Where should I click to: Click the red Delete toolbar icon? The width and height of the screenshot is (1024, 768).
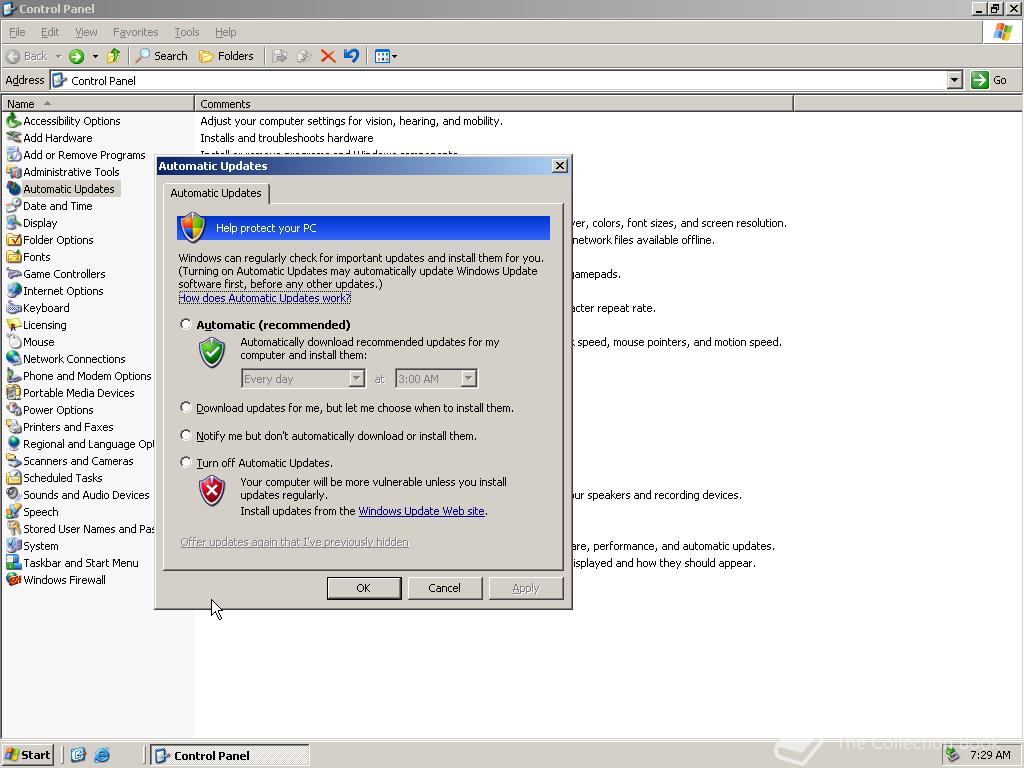pyautogui.click(x=328, y=56)
